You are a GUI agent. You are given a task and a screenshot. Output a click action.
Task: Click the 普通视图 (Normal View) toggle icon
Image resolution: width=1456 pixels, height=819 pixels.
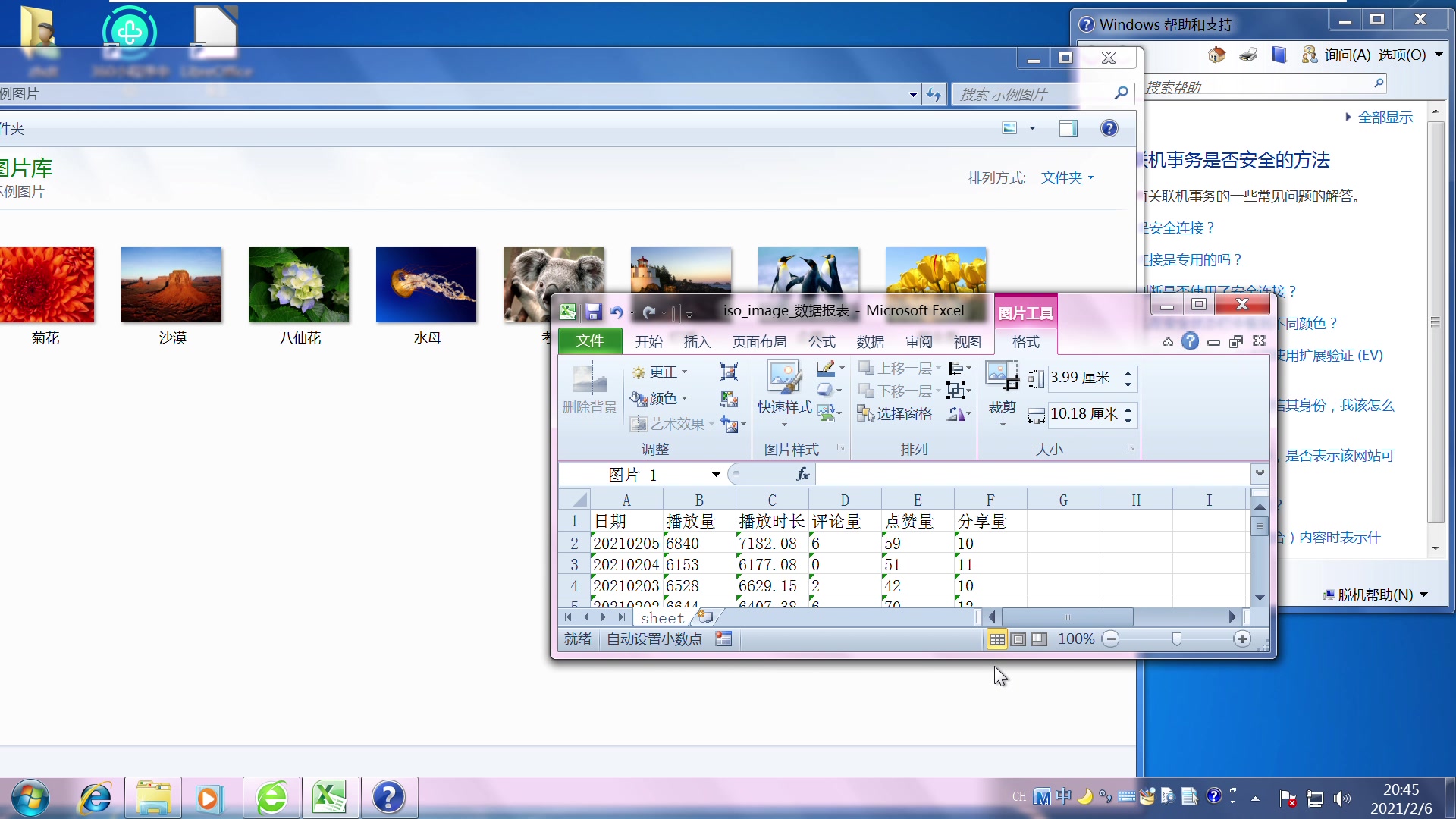click(x=996, y=638)
